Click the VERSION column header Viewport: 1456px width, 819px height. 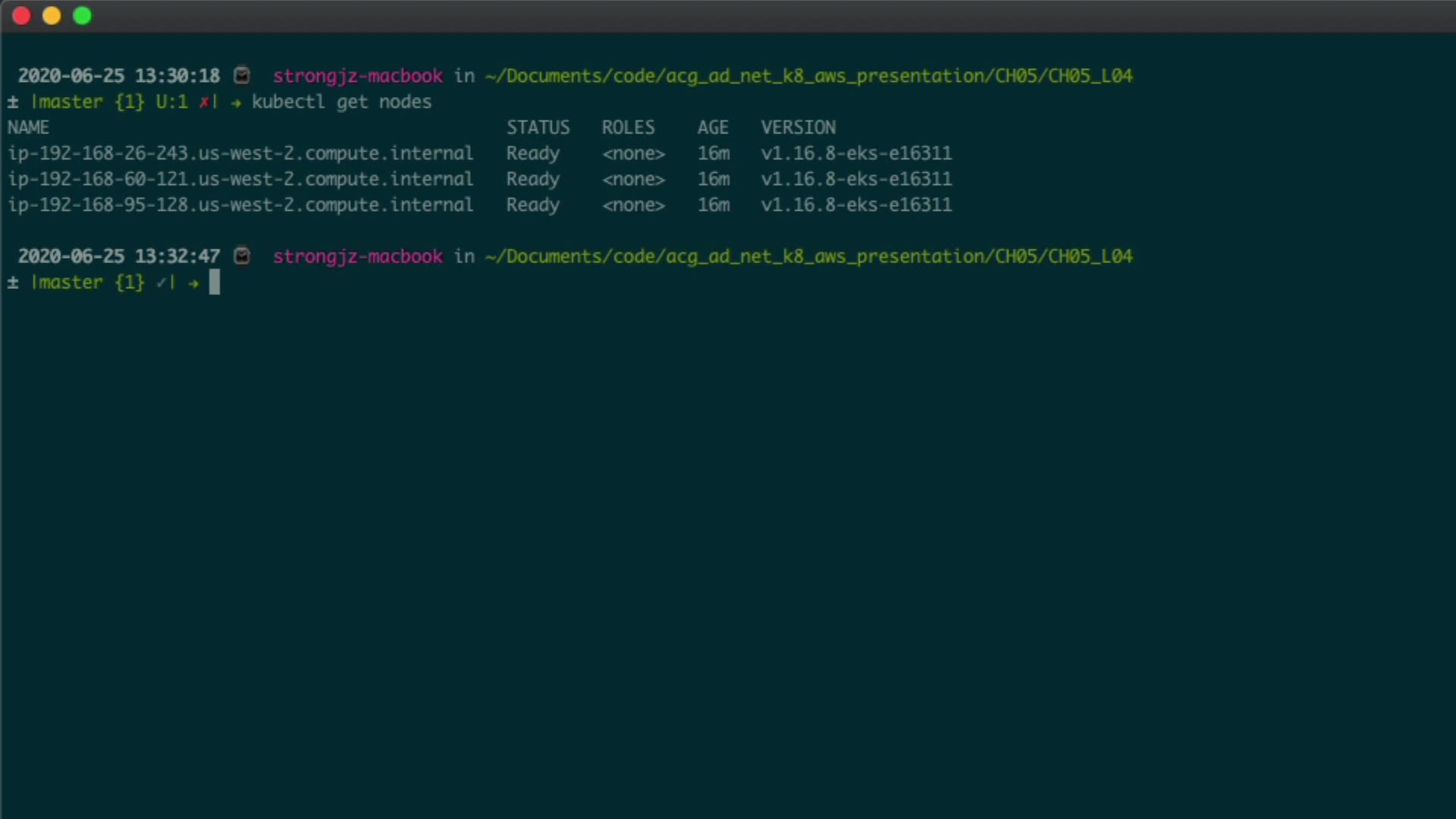click(799, 127)
